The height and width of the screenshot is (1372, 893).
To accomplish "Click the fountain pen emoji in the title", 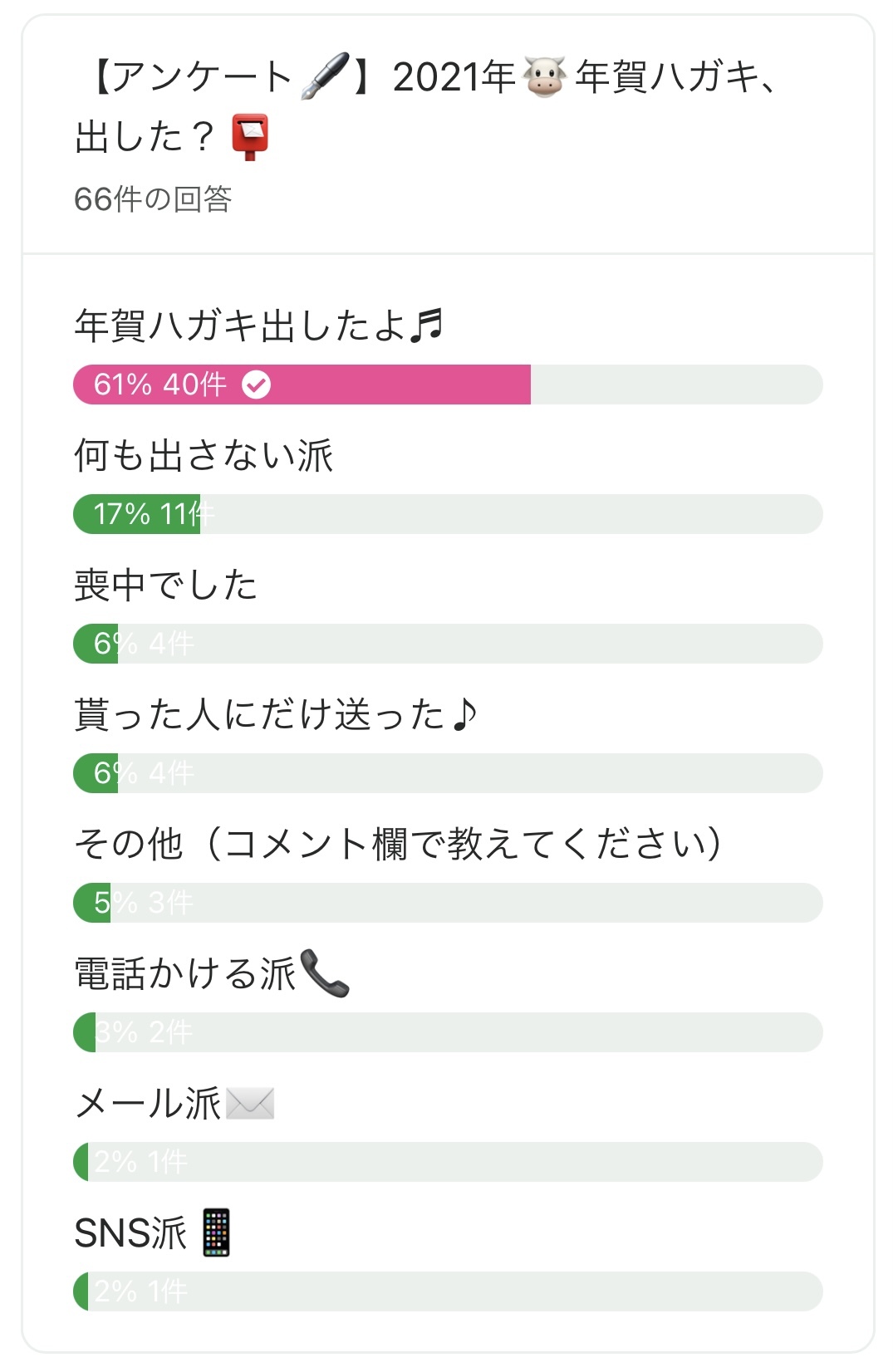I will pos(324,77).
